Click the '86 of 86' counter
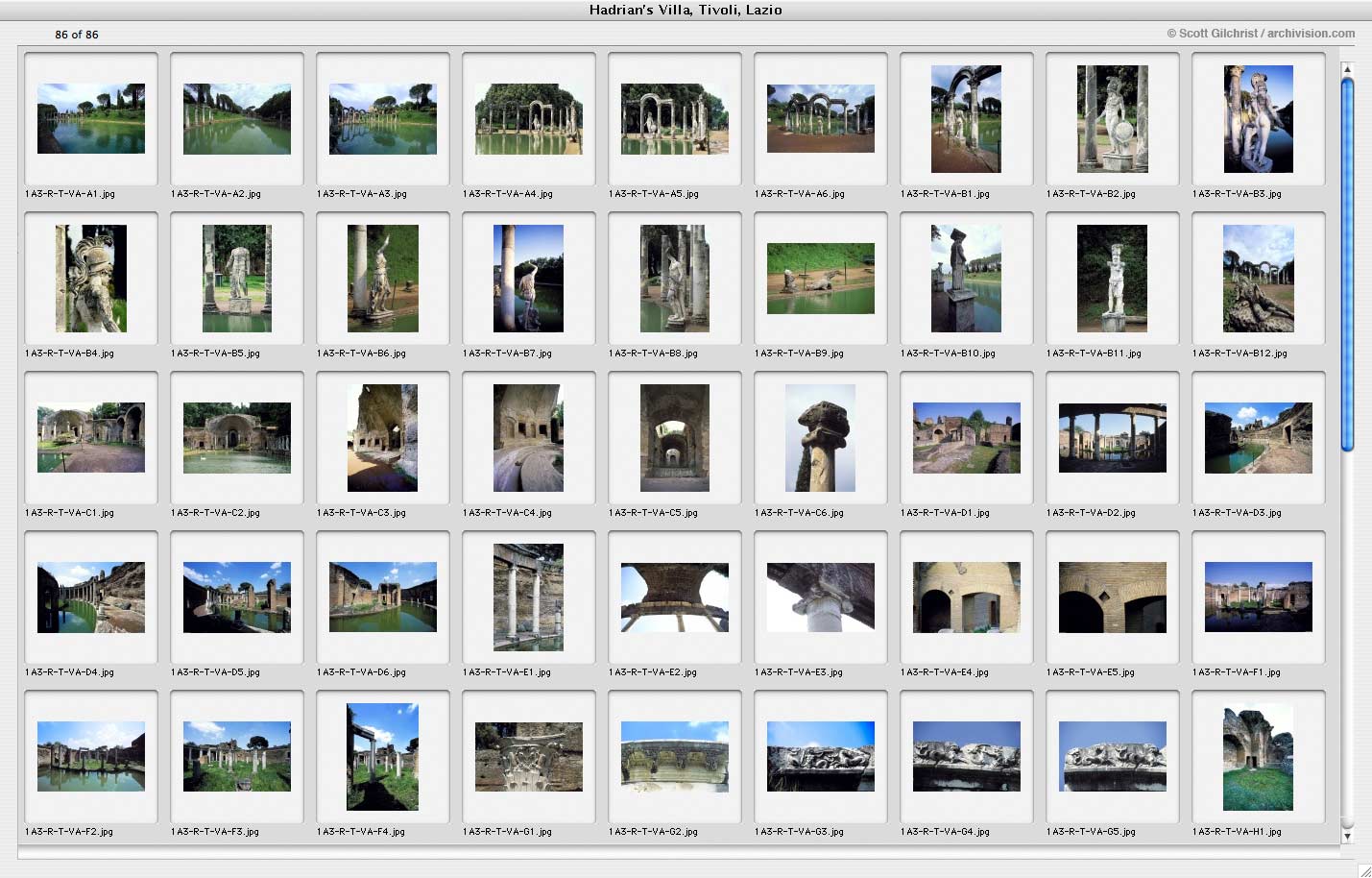The width and height of the screenshot is (1372, 878). click(77, 35)
